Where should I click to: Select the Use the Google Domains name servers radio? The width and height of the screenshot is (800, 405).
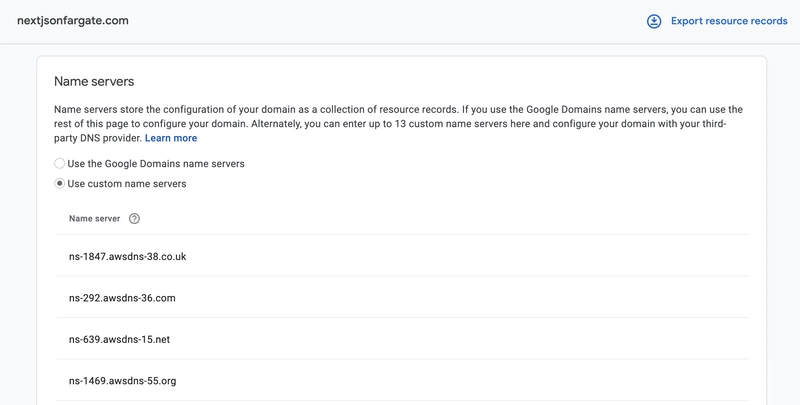pos(60,163)
